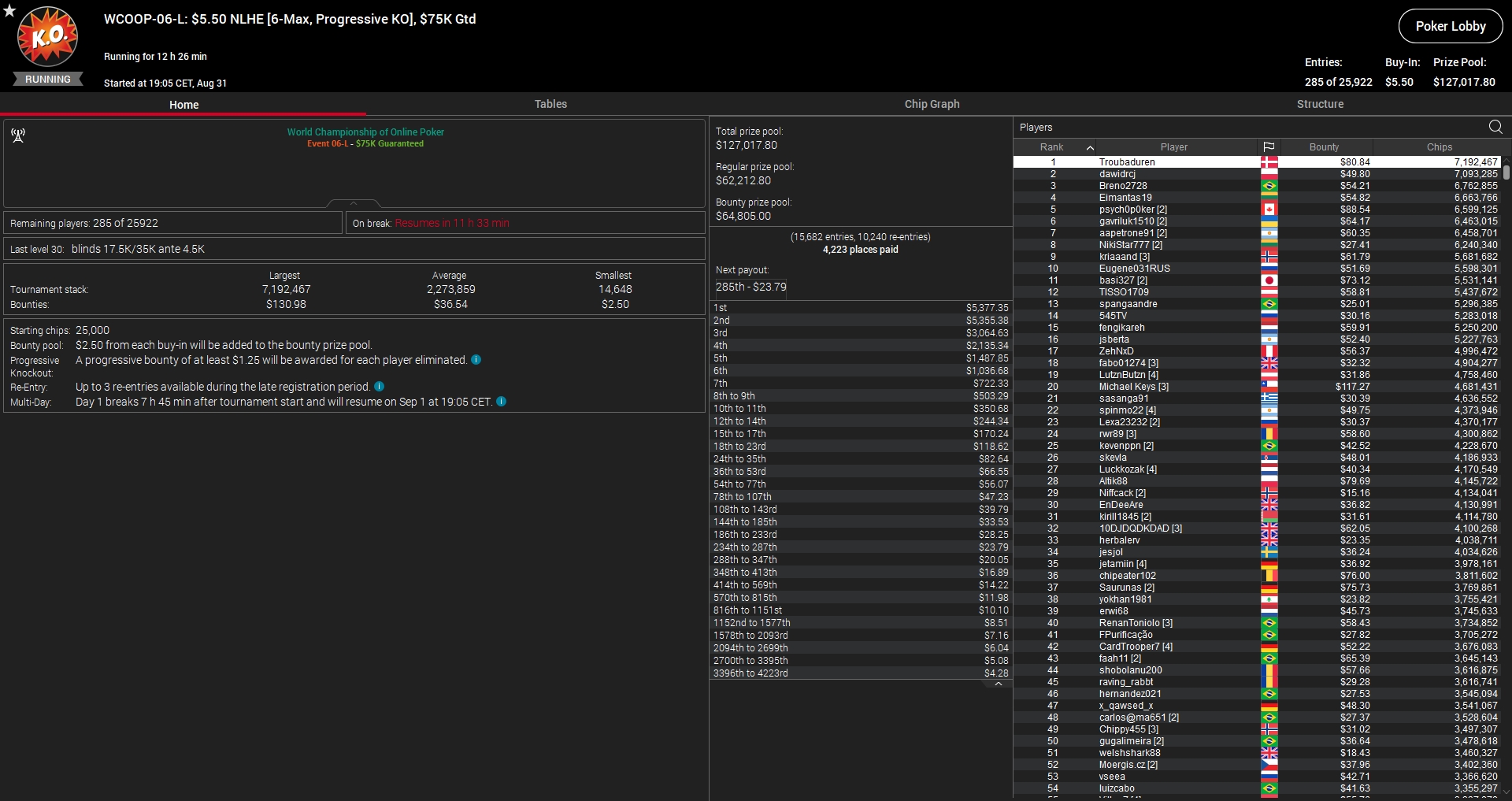Click Michael Keys's Chile flag
This screenshot has height=801, width=1512.
(1269, 387)
